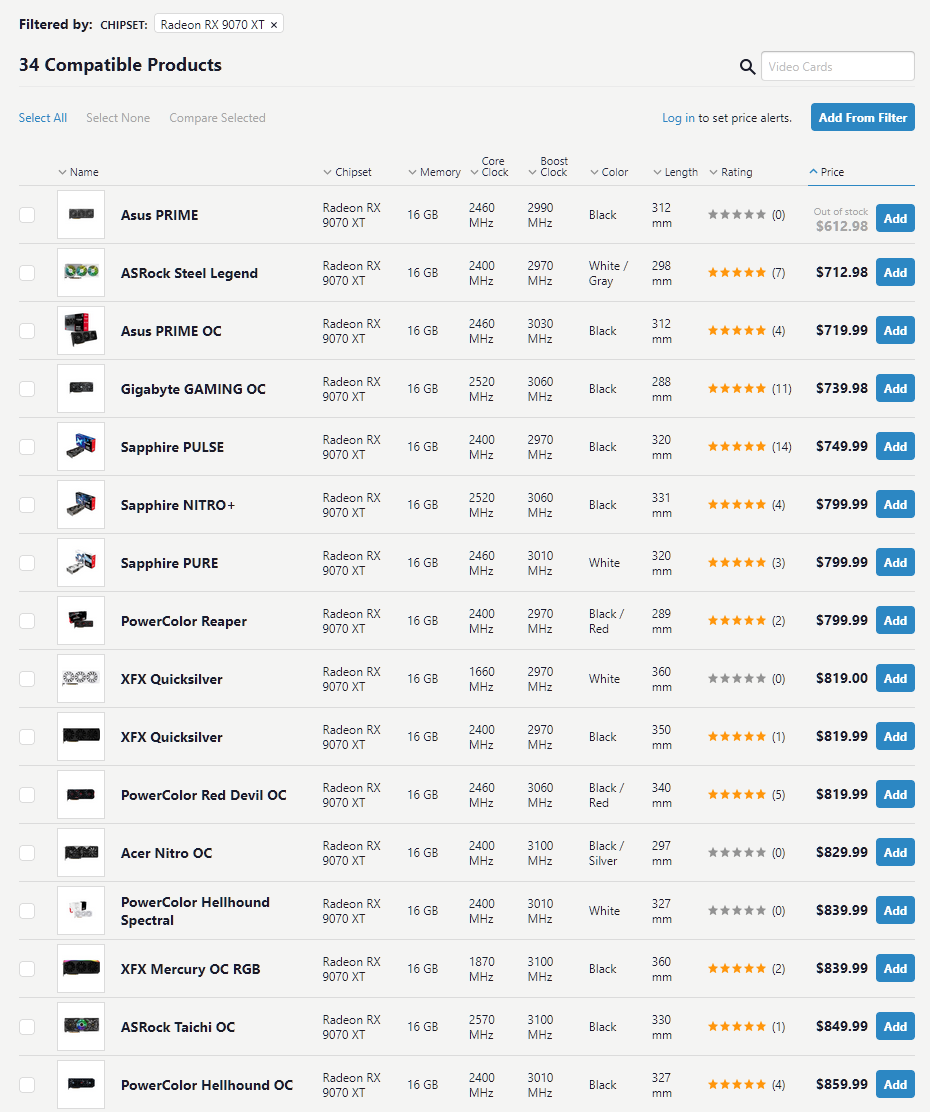Check the Sapphire PURE checkbox
The image size is (930, 1112).
pos(27,563)
